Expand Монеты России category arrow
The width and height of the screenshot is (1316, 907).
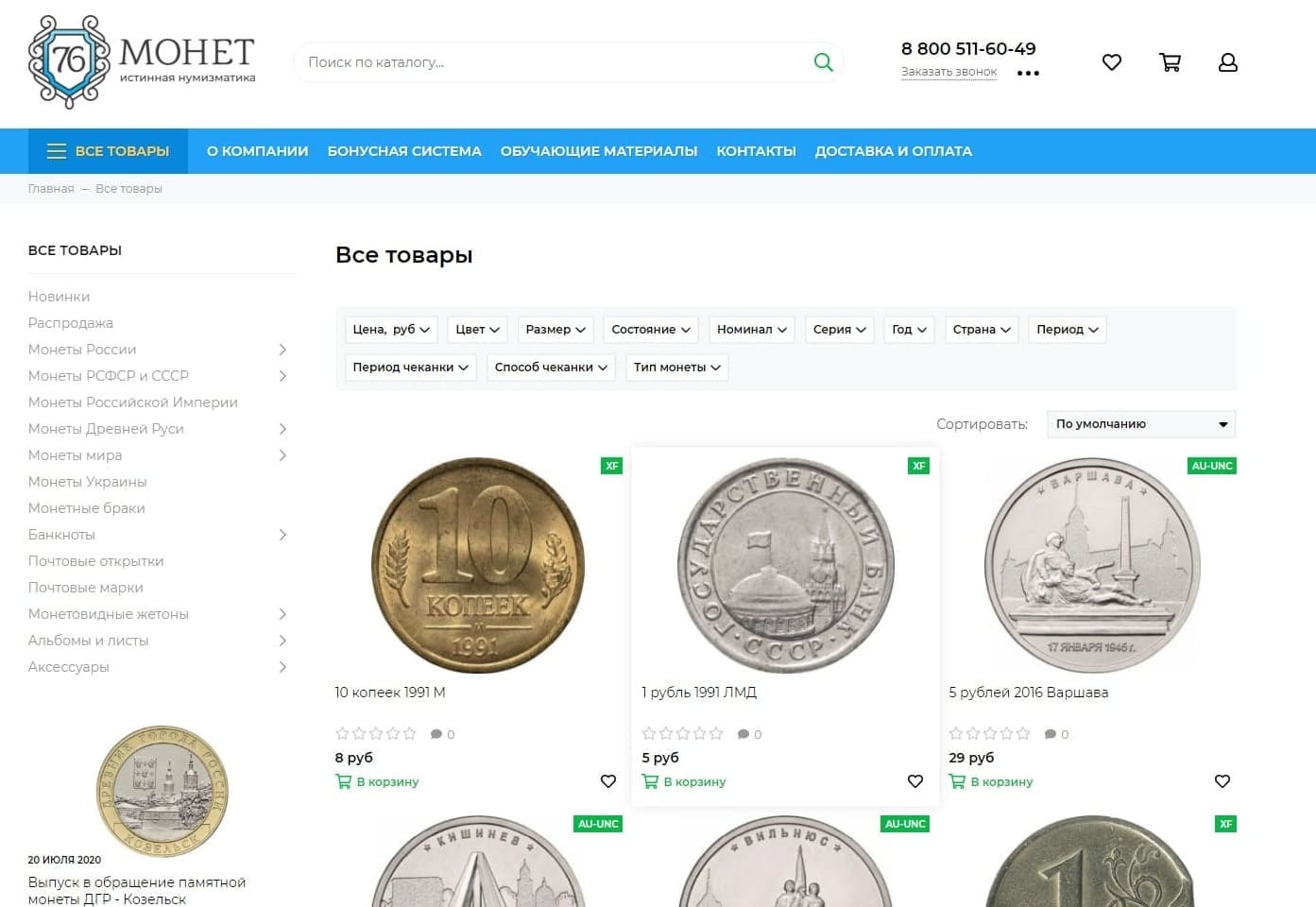click(x=282, y=350)
